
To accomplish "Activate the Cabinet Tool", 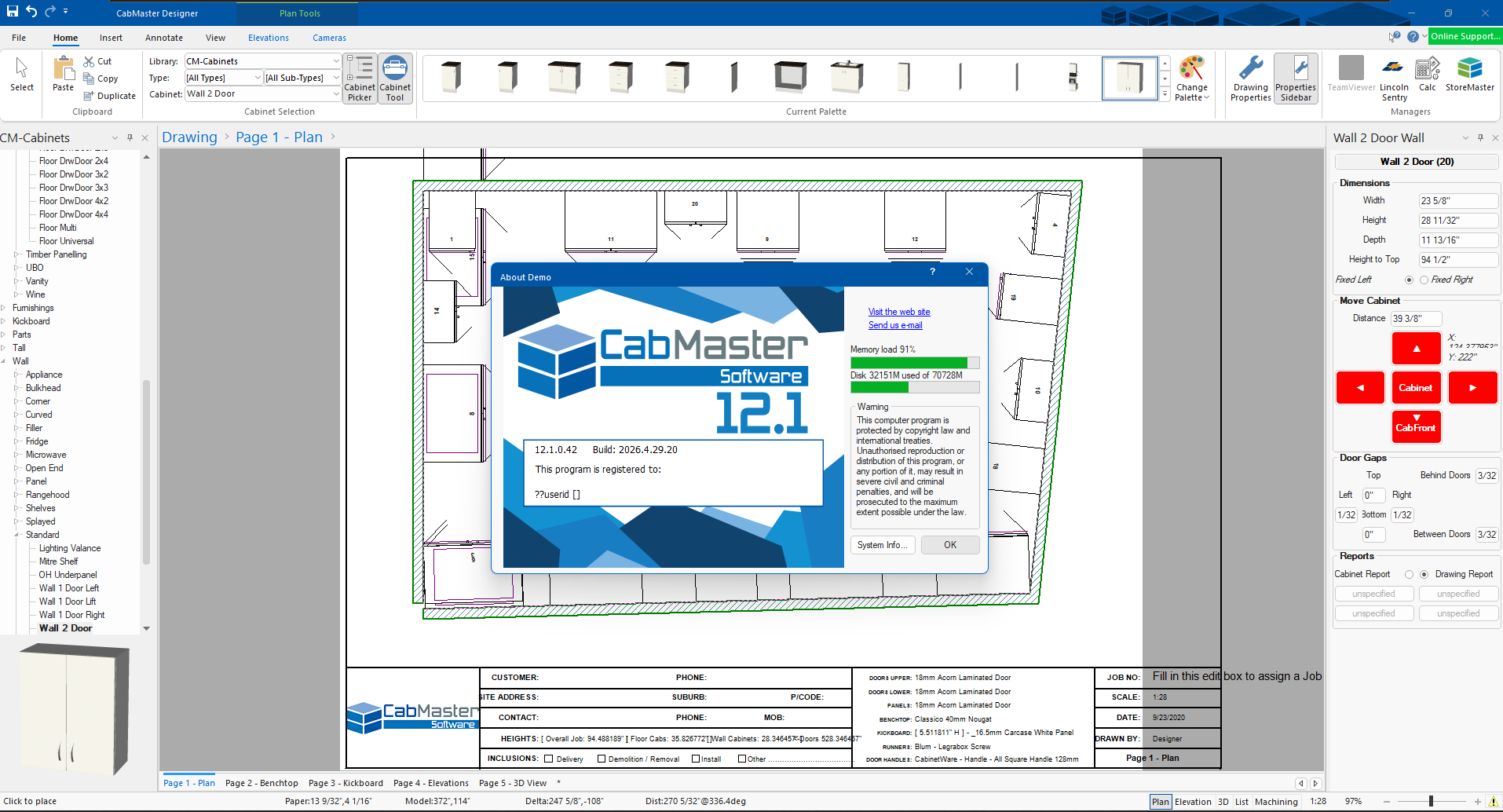I will tap(395, 79).
